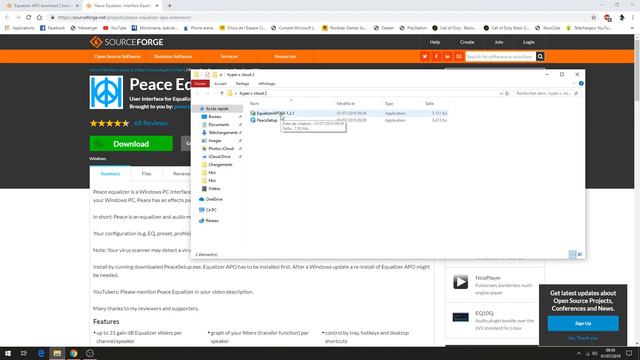
Task: Refresh the Explorer folder view
Action: click(x=507, y=93)
